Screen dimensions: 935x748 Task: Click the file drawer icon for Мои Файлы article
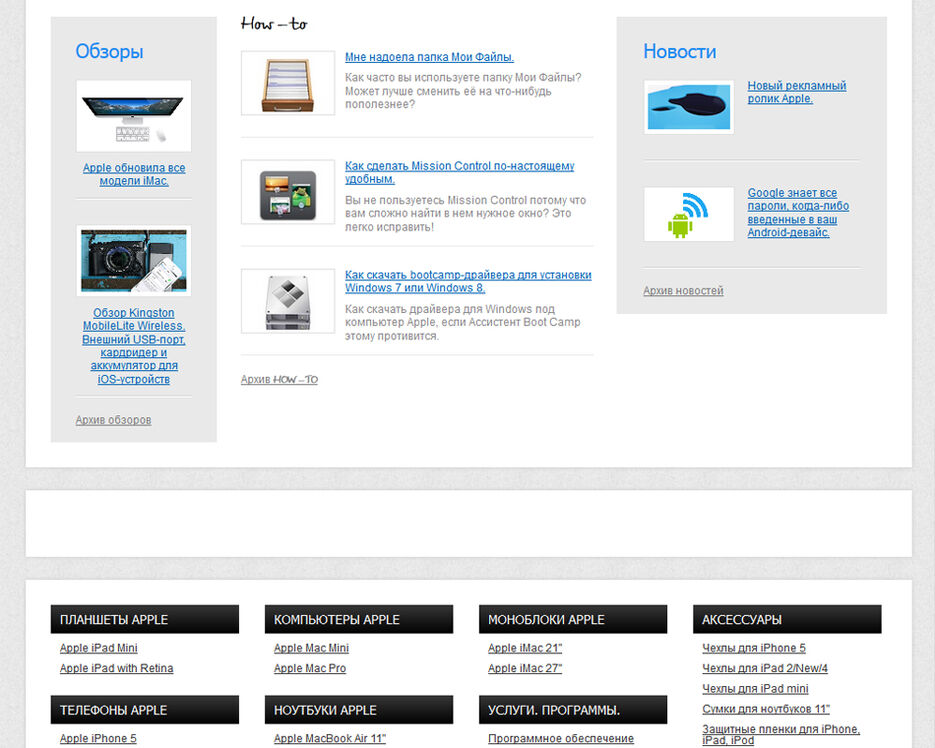288,83
